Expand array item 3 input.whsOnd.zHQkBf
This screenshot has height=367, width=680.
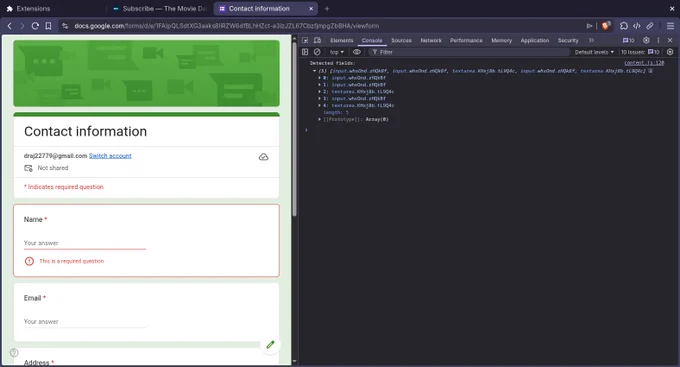[x=320, y=99]
